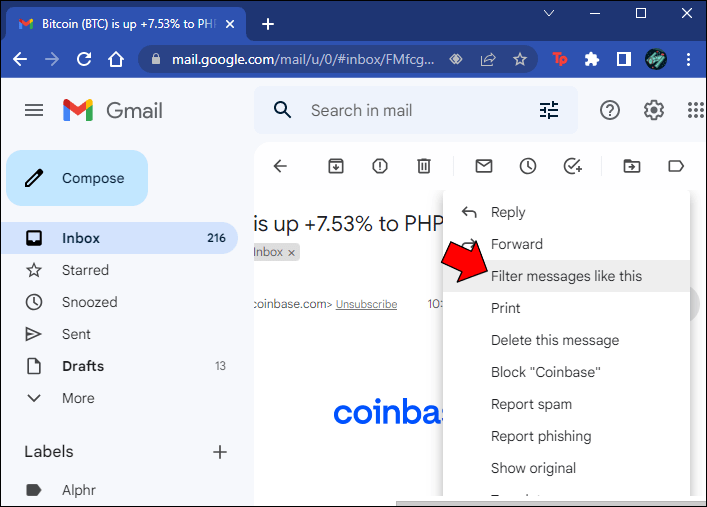Image resolution: width=707 pixels, height=507 pixels.
Task: Open Gmail settings gear
Action: tap(653, 110)
